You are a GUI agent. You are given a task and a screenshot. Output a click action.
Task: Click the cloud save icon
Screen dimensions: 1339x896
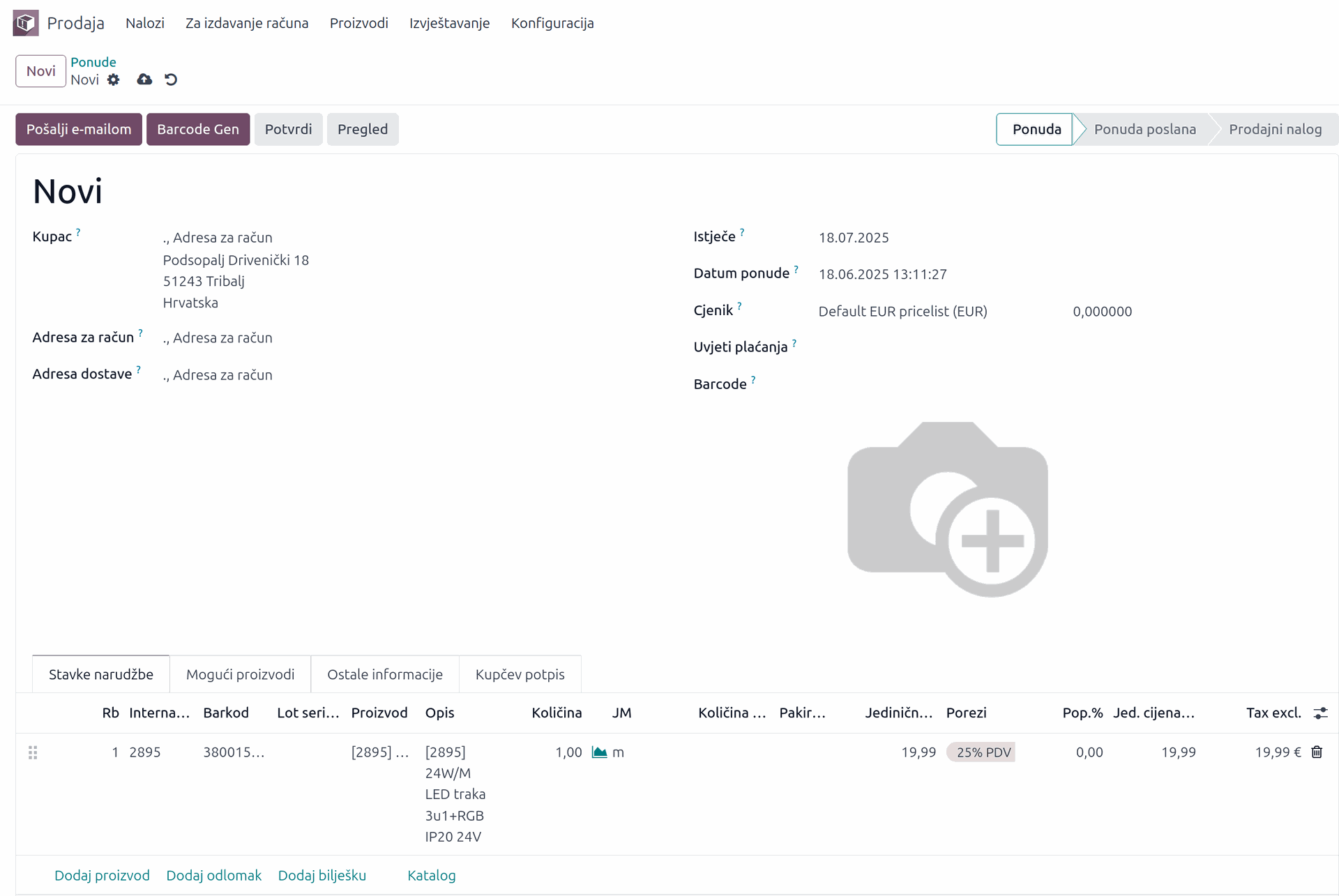pyautogui.click(x=144, y=79)
